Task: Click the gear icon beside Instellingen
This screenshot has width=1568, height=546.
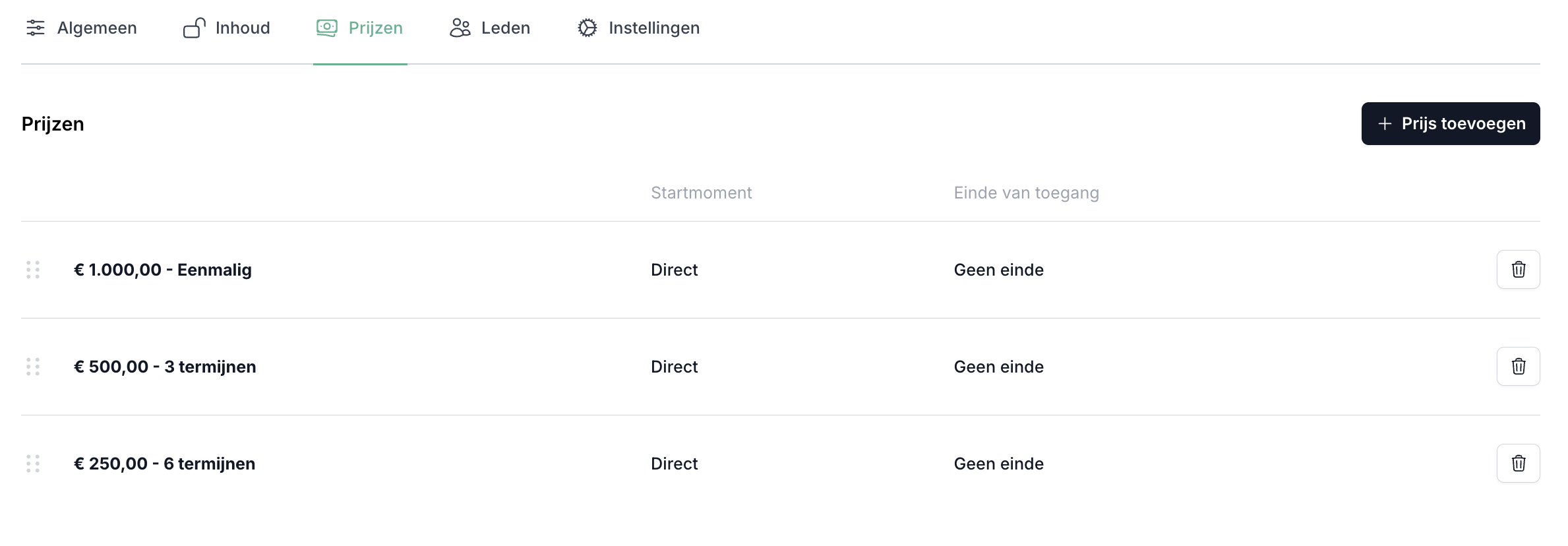Action: tap(587, 28)
